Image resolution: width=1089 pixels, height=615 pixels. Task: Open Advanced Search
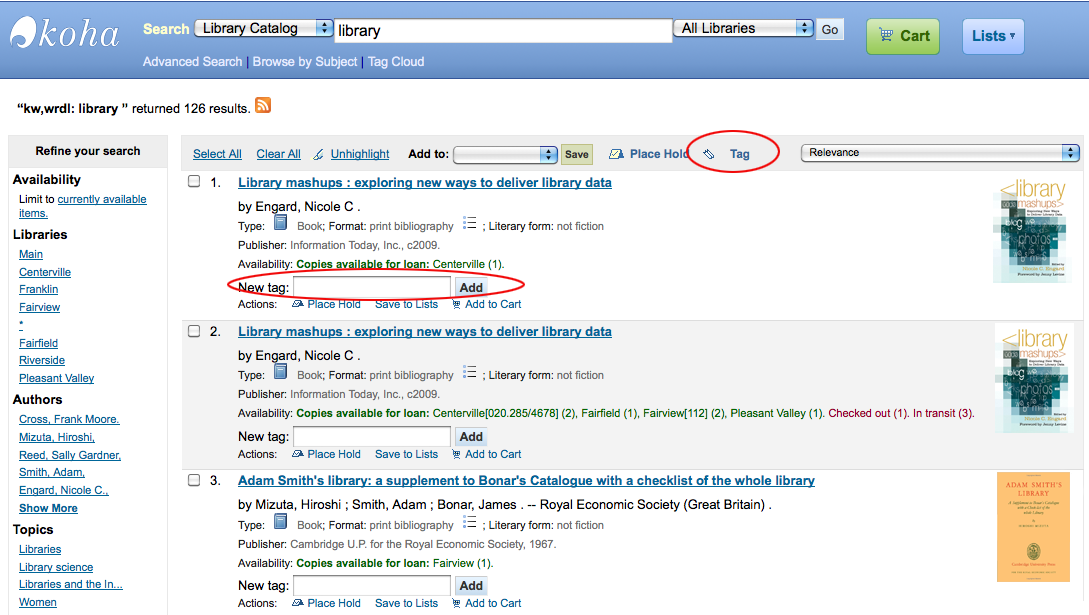point(192,62)
